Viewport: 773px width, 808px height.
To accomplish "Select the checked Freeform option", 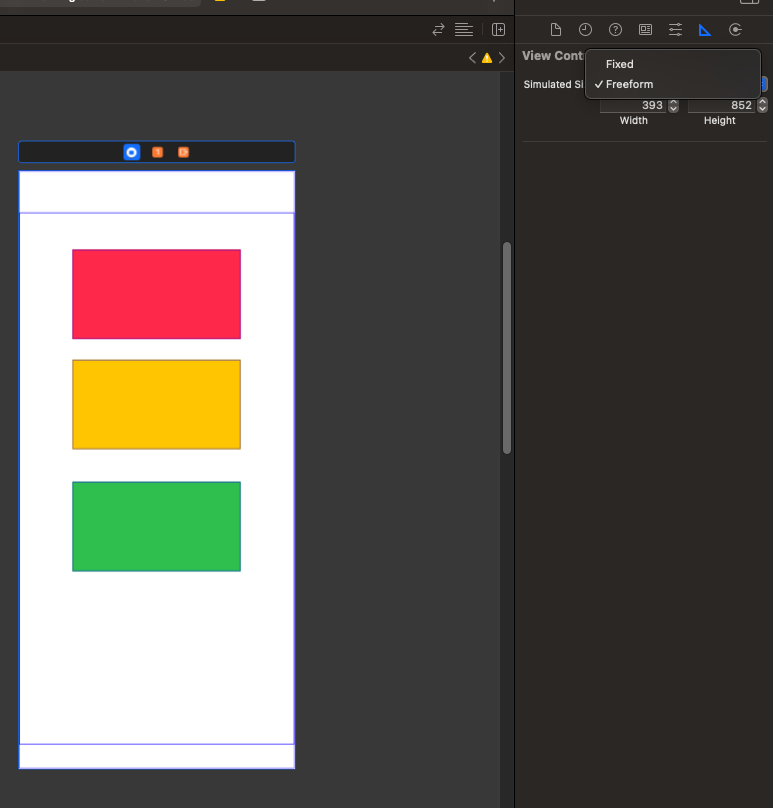I will (x=629, y=84).
